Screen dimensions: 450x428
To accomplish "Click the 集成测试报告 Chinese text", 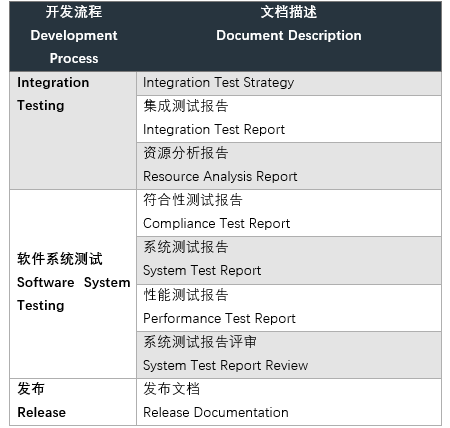I will 186,106.
